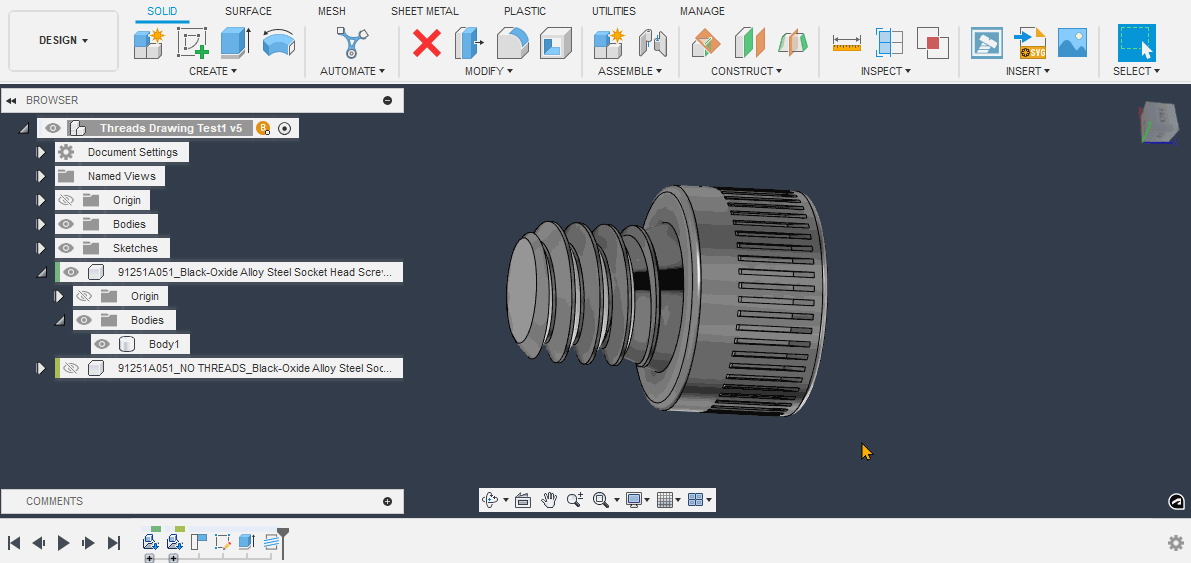The height and width of the screenshot is (563, 1191).
Task: Step timeline back one feature
Action: [39, 542]
